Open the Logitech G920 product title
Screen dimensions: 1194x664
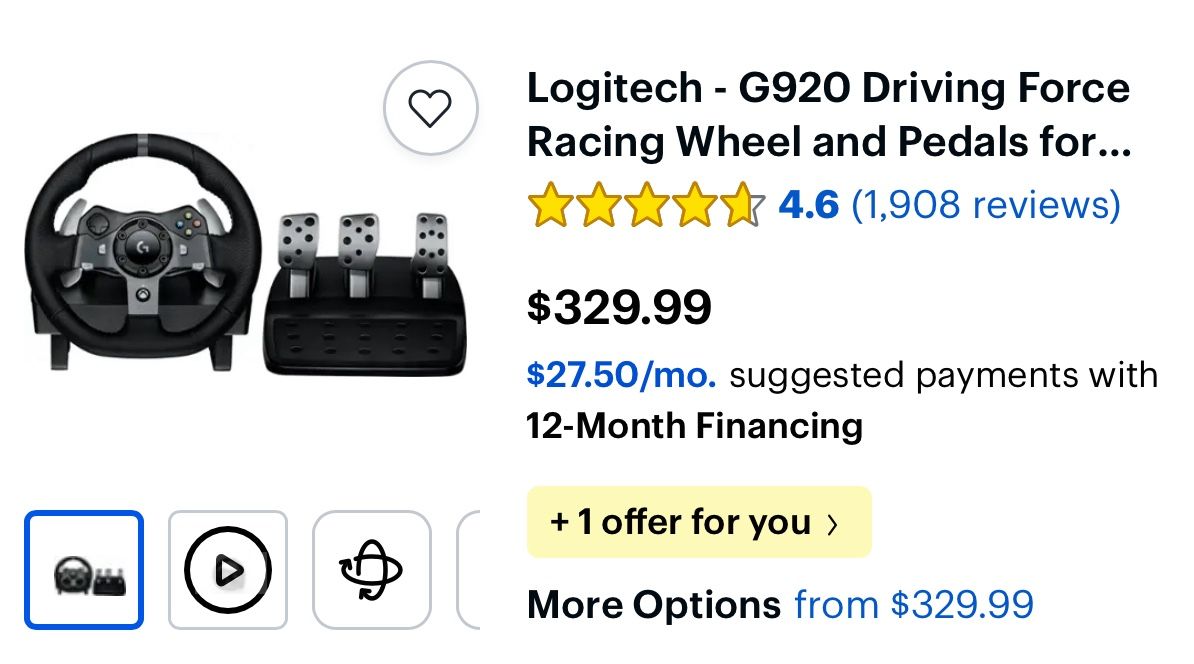(x=828, y=116)
